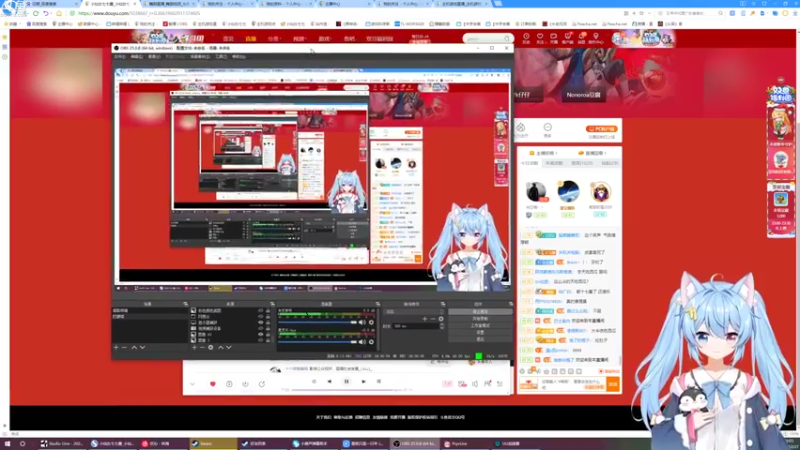The width and height of the screenshot is (800, 450).
Task: Add a new source in OBS Sources panel
Action: 194,347
